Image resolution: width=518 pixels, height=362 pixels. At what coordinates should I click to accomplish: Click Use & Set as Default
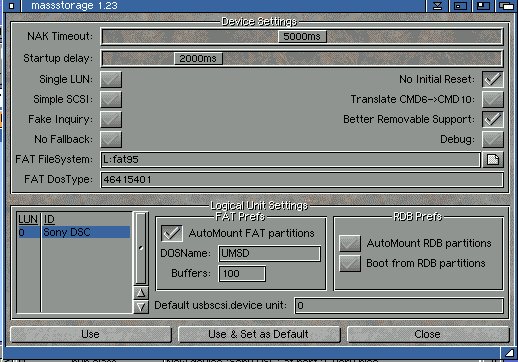[x=259, y=334]
